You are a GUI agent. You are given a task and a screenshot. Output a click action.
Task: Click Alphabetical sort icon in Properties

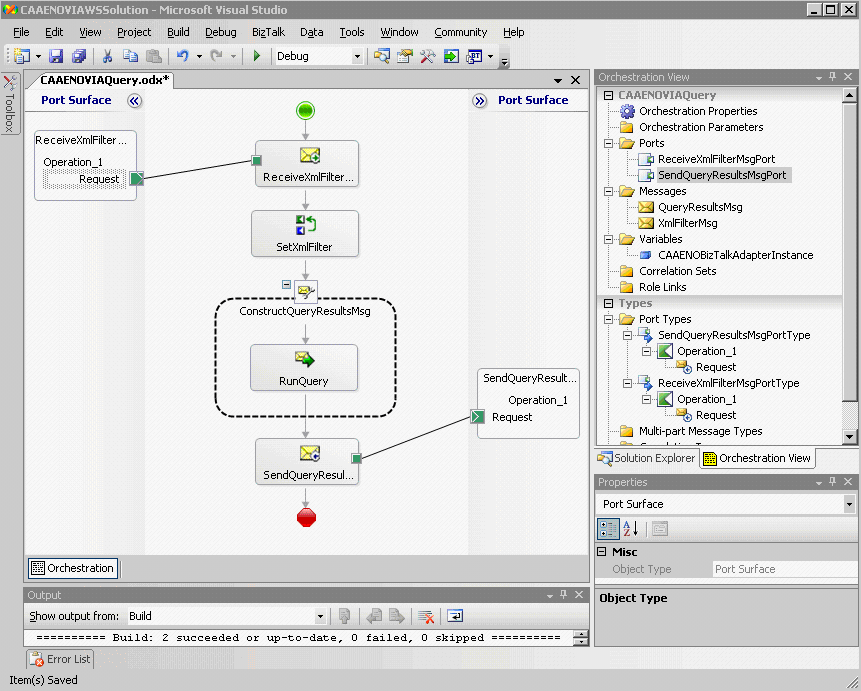630,529
